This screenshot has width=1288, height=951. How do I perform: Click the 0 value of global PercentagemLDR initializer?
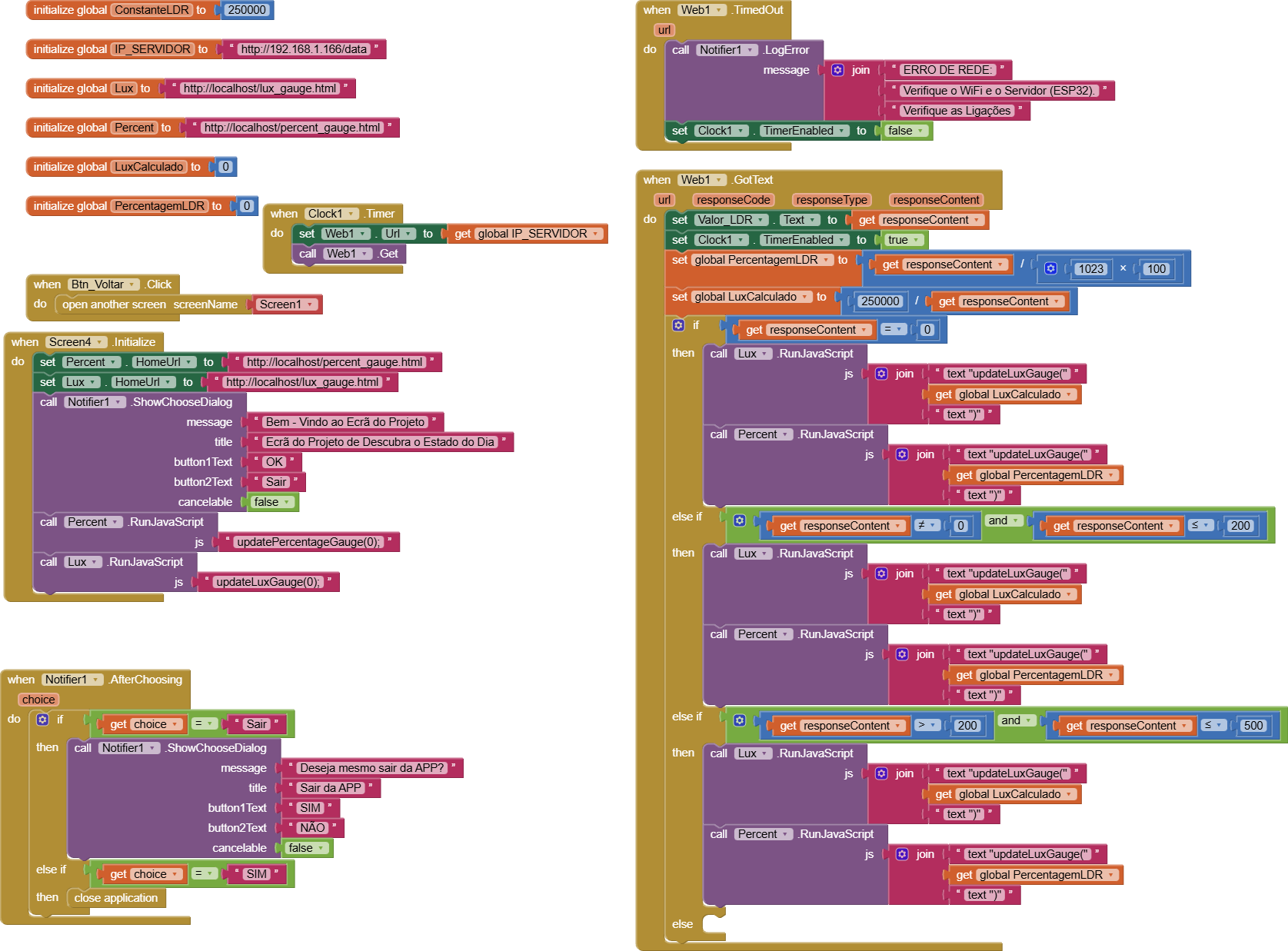coord(246,206)
